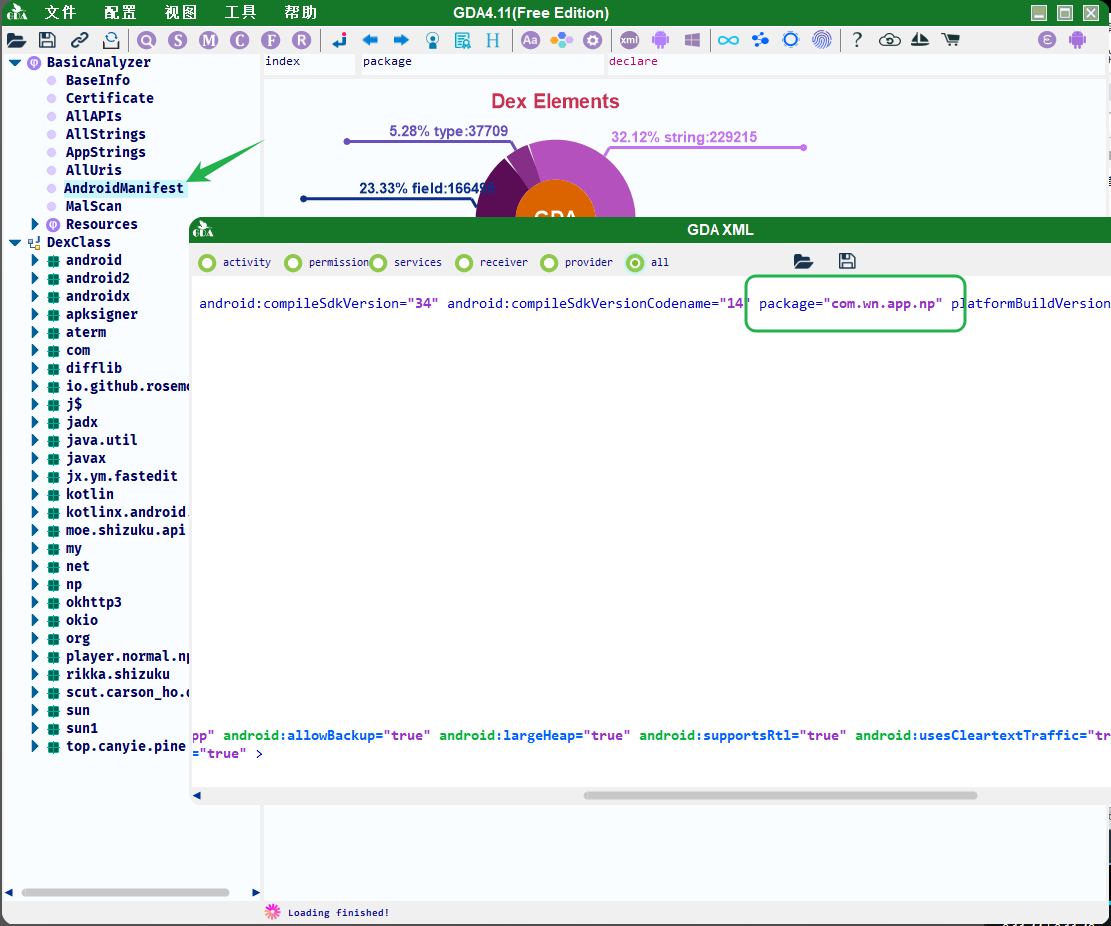Click the open file folder icon in main toolbar
This screenshot has height=926, width=1111.
pos(16,40)
